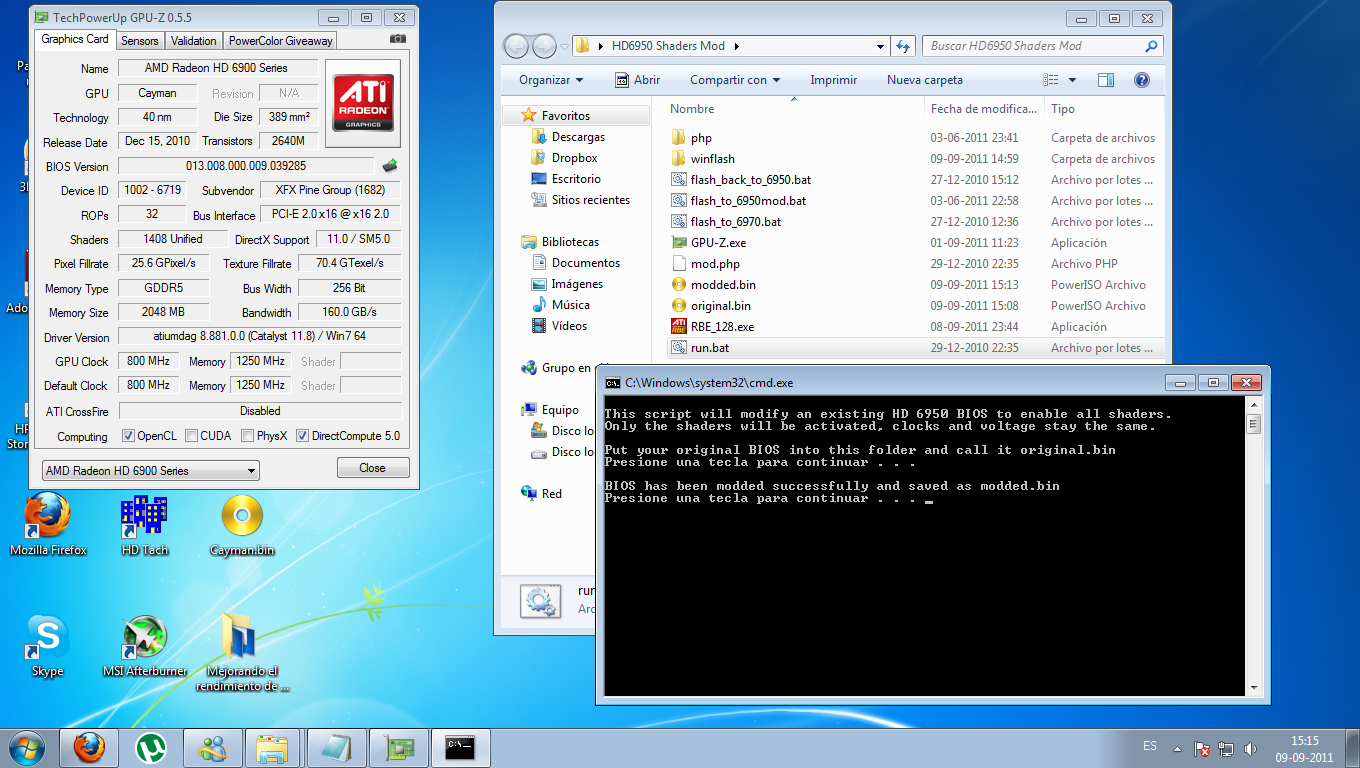Open the Action Center flag in the tray
The height and width of the screenshot is (768, 1360).
click(1203, 748)
